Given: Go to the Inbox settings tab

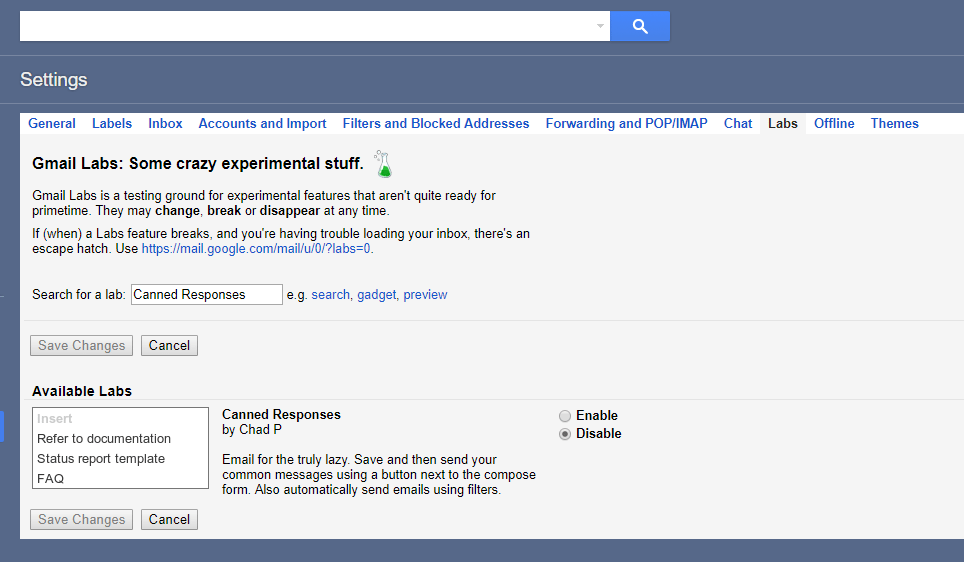Looking at the screenshot, I should 165,124.
